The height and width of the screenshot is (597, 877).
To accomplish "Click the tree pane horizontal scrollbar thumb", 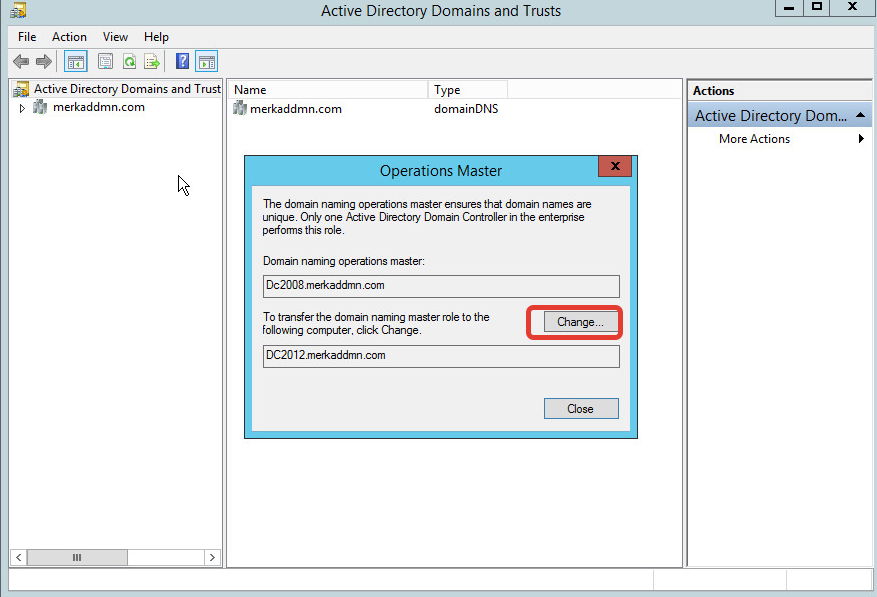I will (x=77, y=557).
